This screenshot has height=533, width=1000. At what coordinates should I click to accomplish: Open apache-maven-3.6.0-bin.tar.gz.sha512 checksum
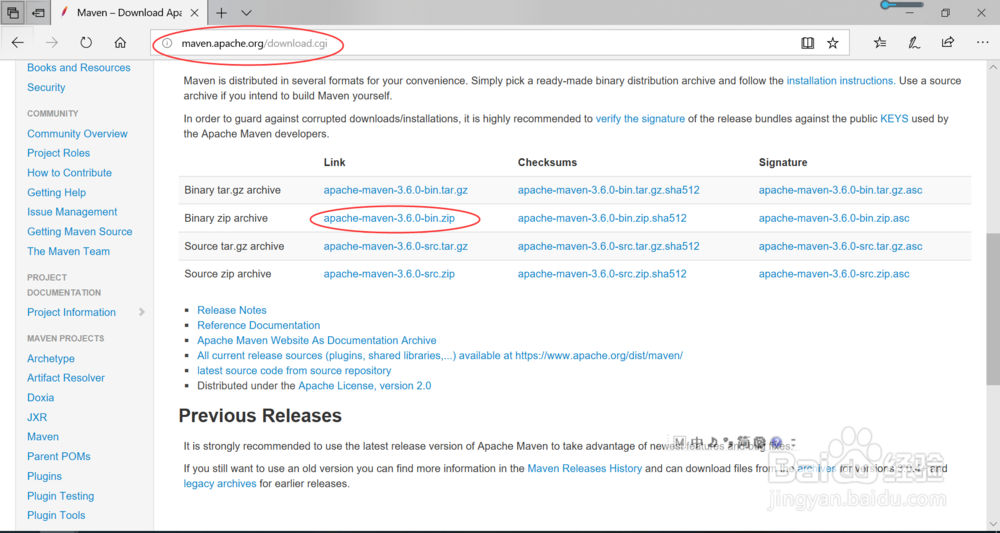coord(608,190)
